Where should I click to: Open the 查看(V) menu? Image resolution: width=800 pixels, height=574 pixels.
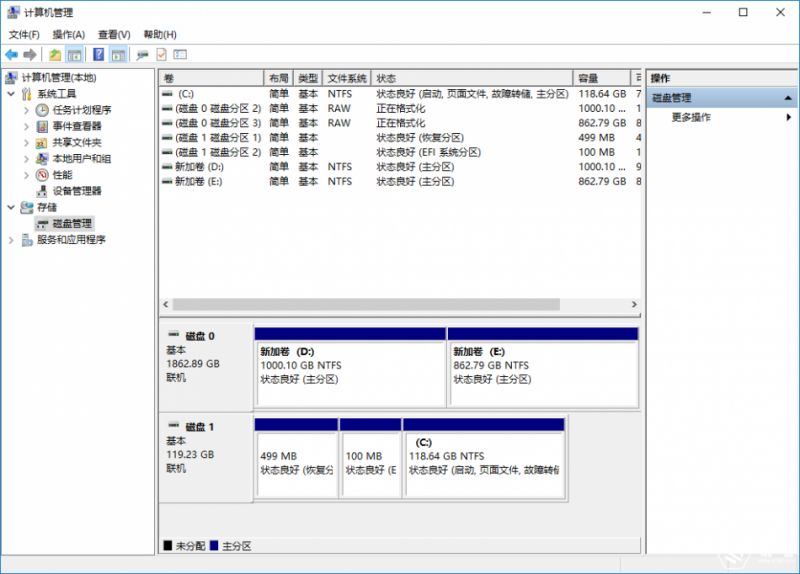tap(114, 34)
